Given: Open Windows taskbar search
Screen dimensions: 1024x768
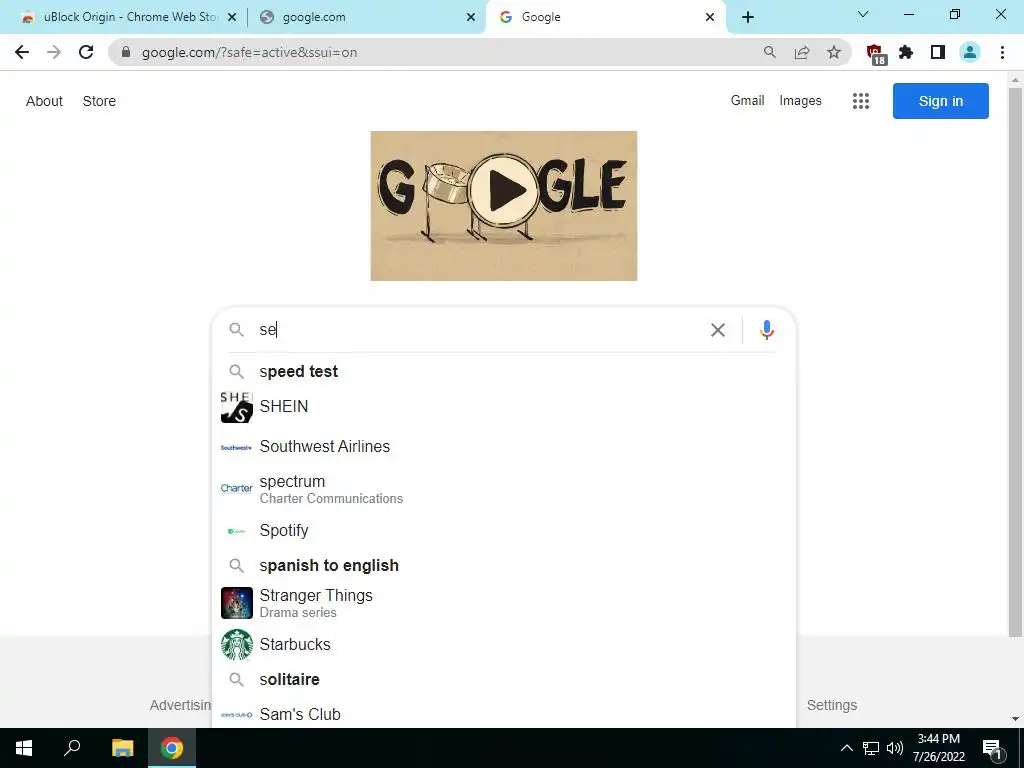Looking at the screenshot, I should pos(72,748).
